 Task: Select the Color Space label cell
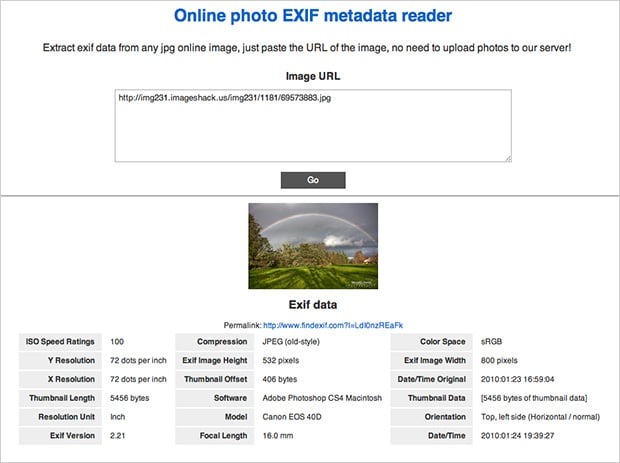[x=442, y=341]
